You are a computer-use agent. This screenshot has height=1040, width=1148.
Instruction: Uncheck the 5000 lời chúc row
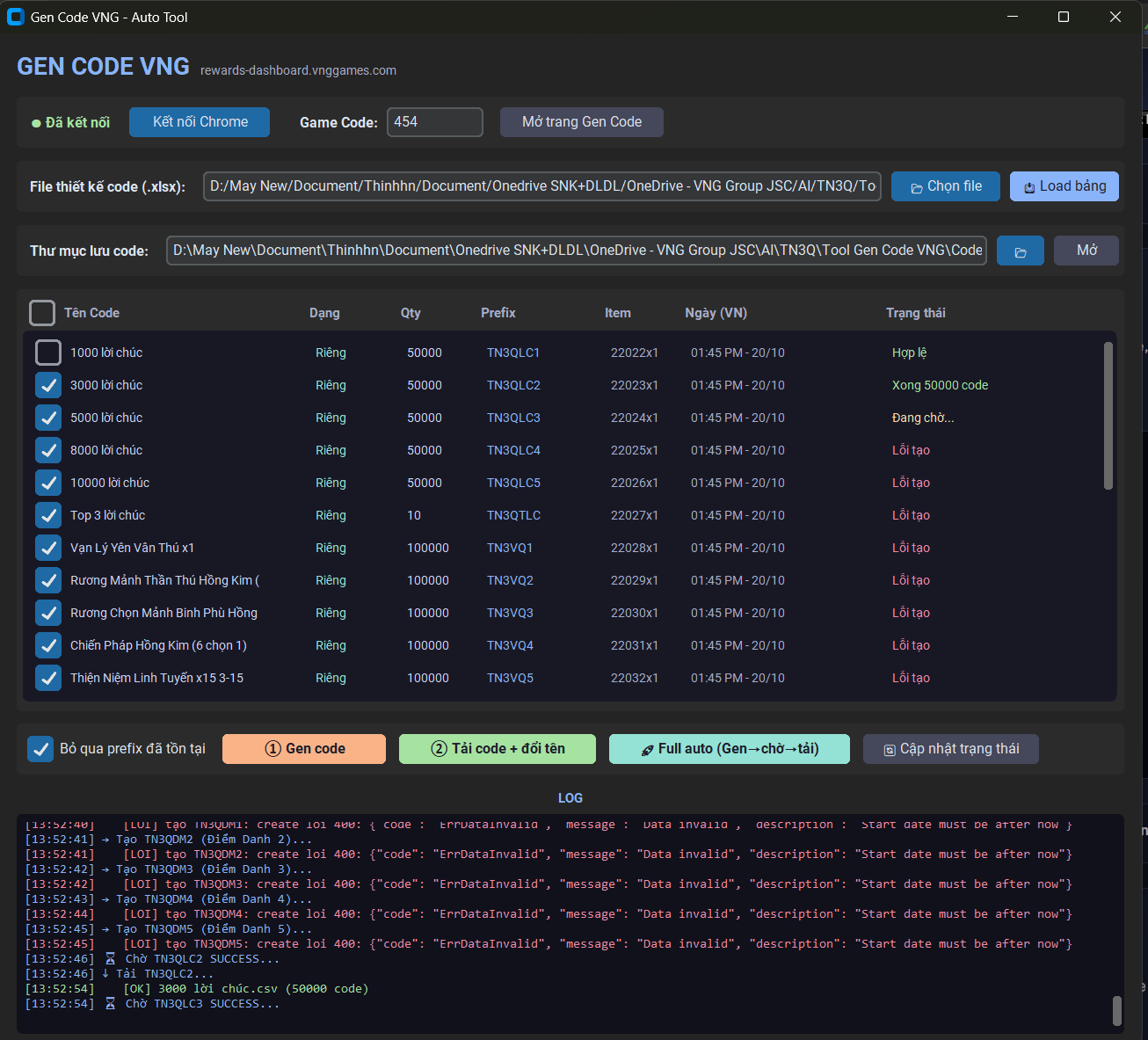(48, 418)
